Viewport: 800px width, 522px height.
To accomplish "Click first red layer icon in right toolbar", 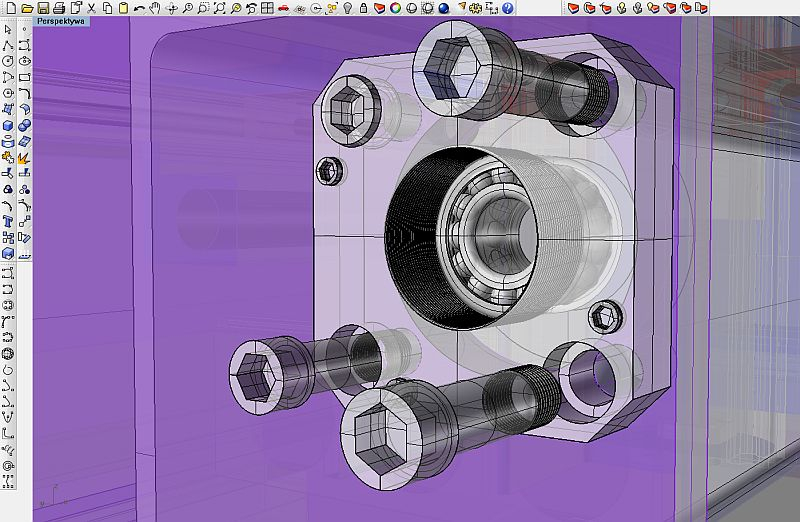I will pyautogui.click(x=573, y=8).
